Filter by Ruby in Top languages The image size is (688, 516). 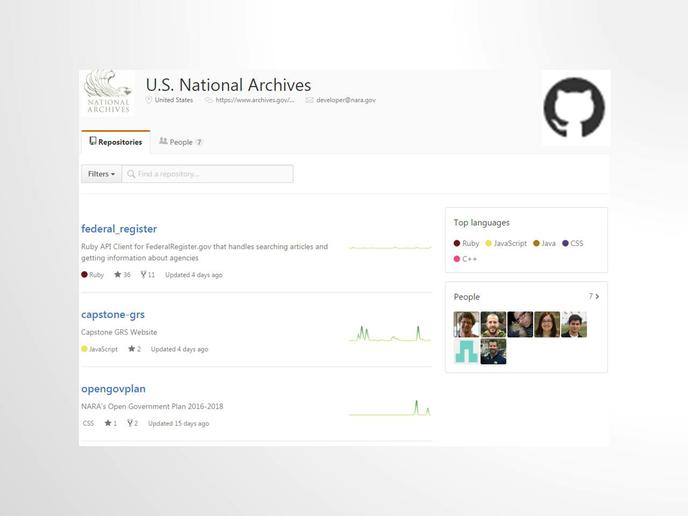(466, 243)
